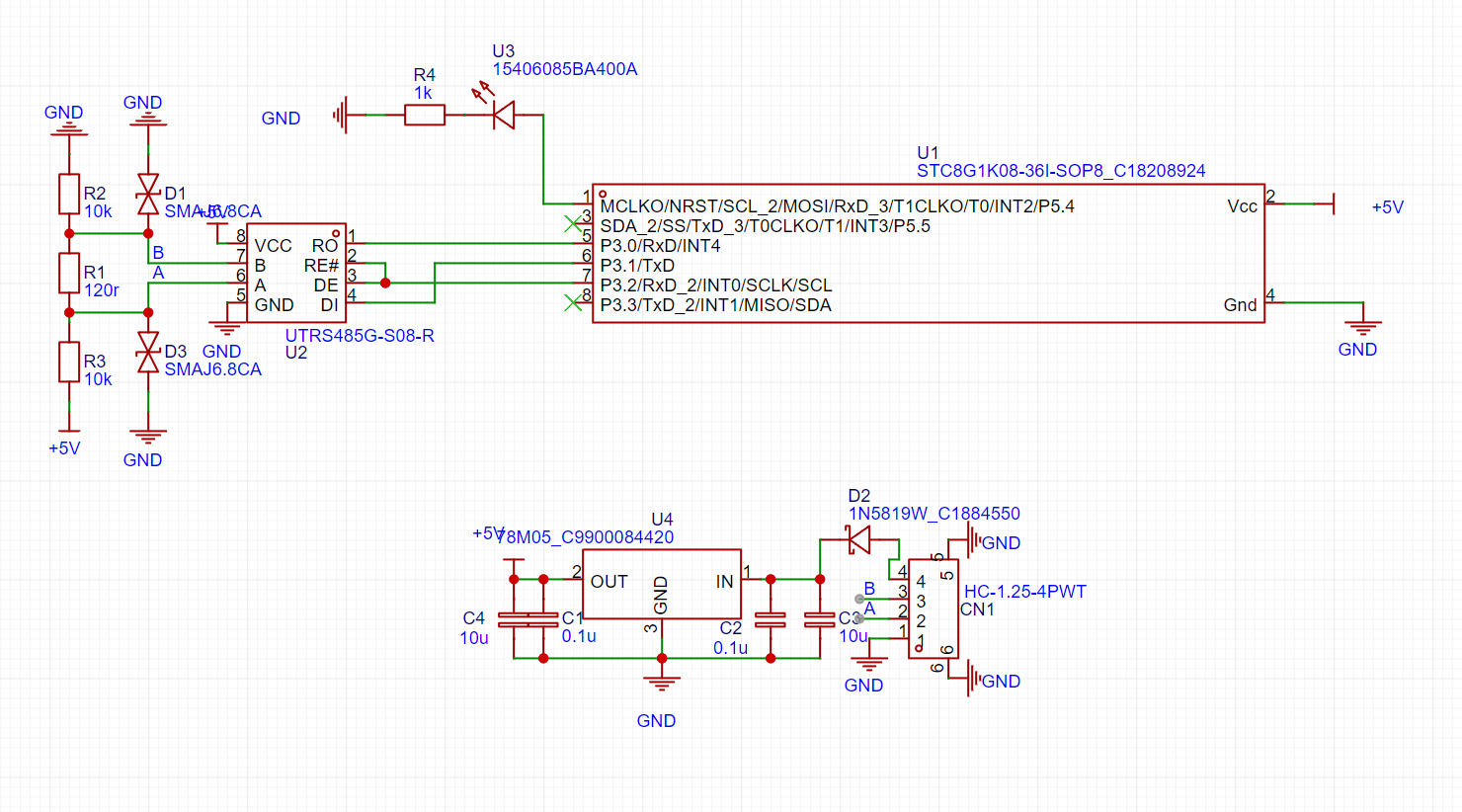Viewport: 1462px width, 812px height.
Task: Select the U4 78M05 regulator body
Action: coord(662,585)
